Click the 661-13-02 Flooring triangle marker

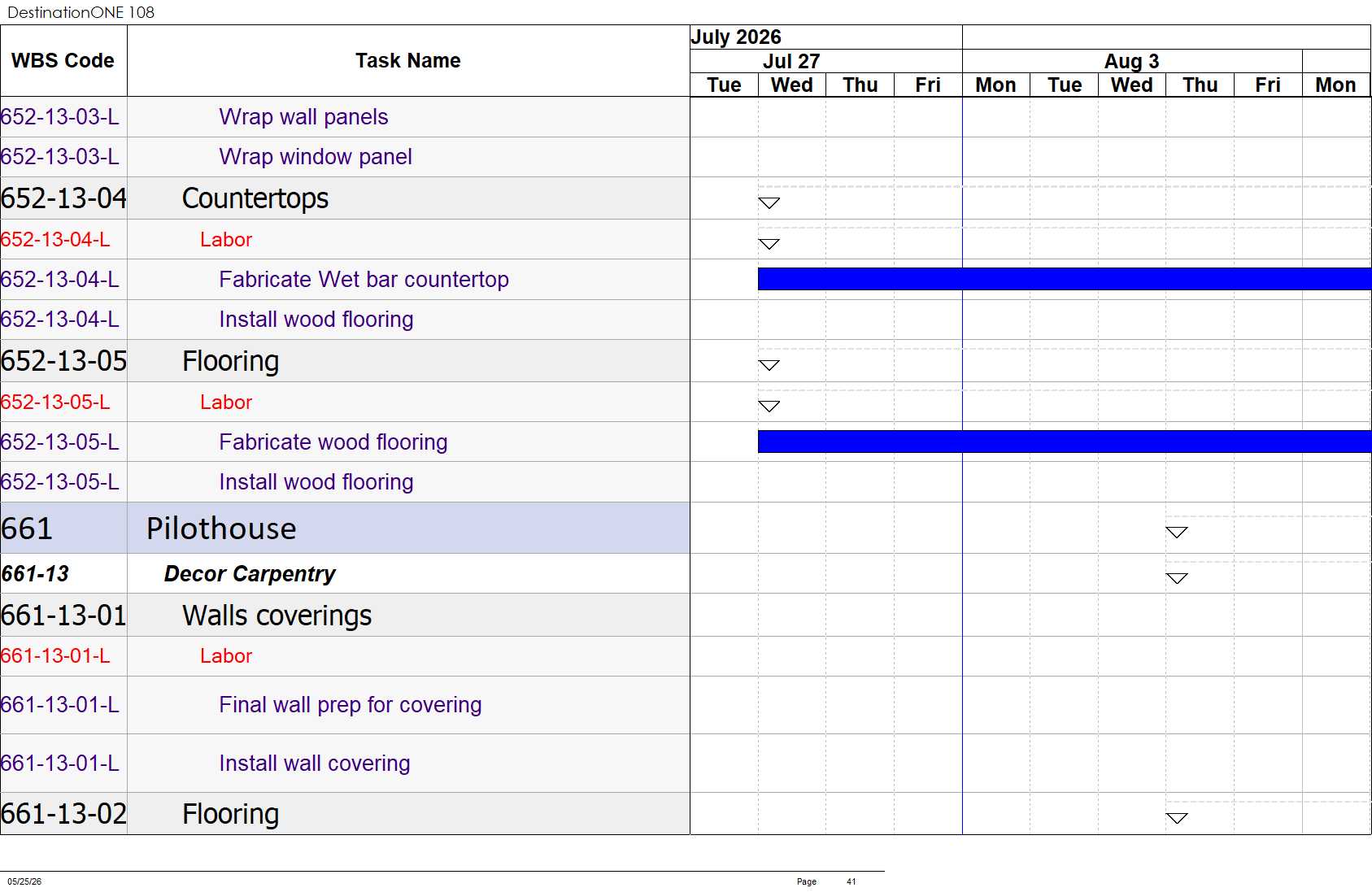[1177, 818]
